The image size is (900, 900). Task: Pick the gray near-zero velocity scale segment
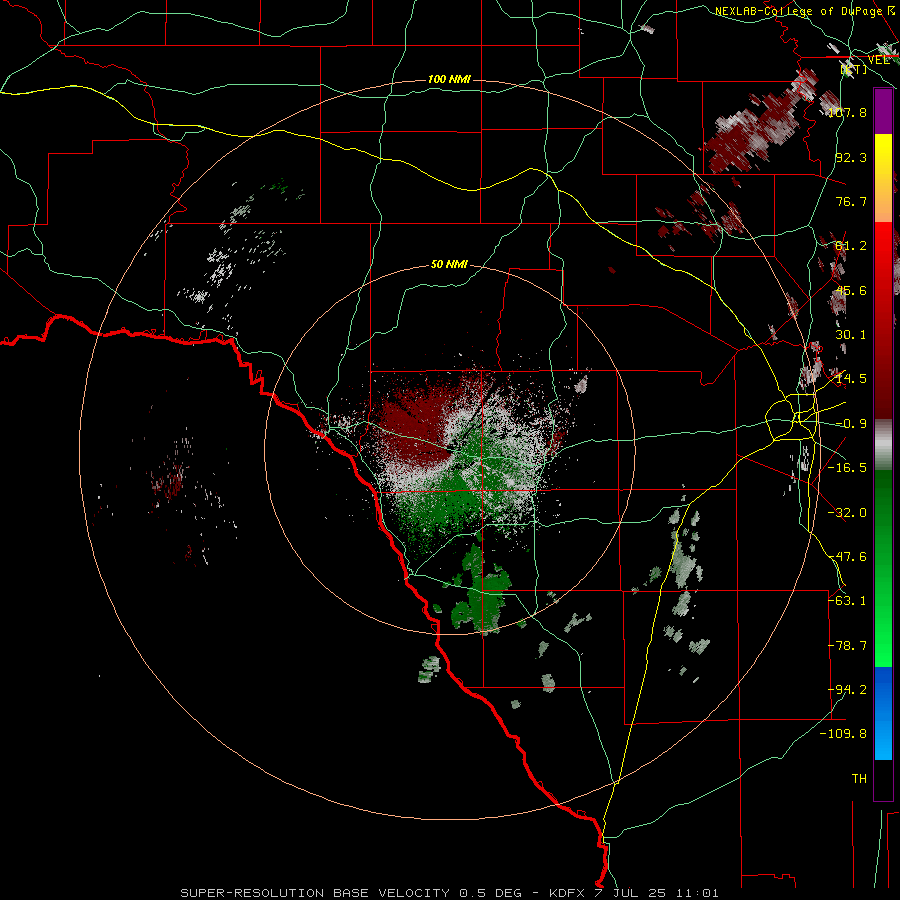[x=883, y=445]
